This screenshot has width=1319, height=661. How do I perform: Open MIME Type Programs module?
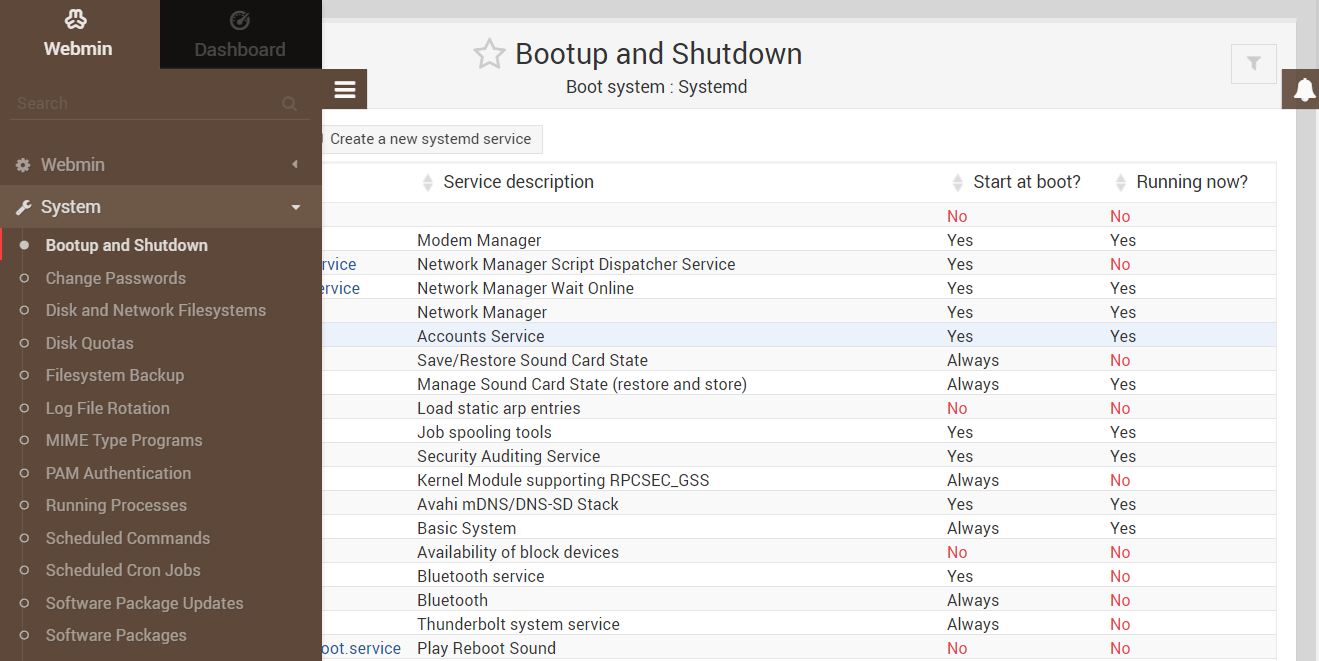pyautogui.click(x=124, y=440)
